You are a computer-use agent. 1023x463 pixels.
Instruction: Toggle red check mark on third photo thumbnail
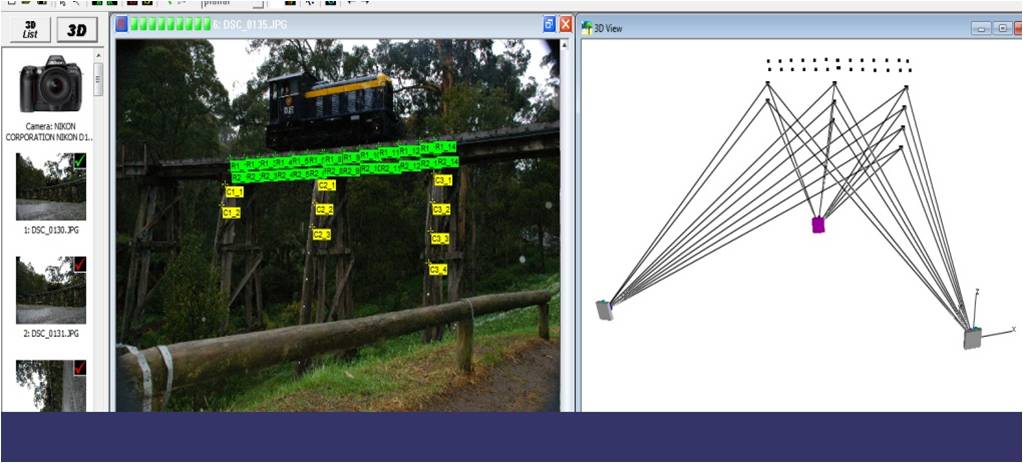pos(79,368)
